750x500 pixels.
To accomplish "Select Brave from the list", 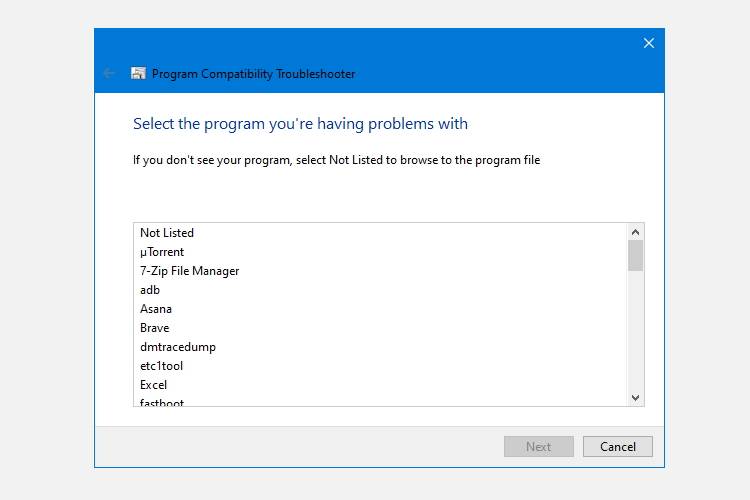I will point(155,328).
